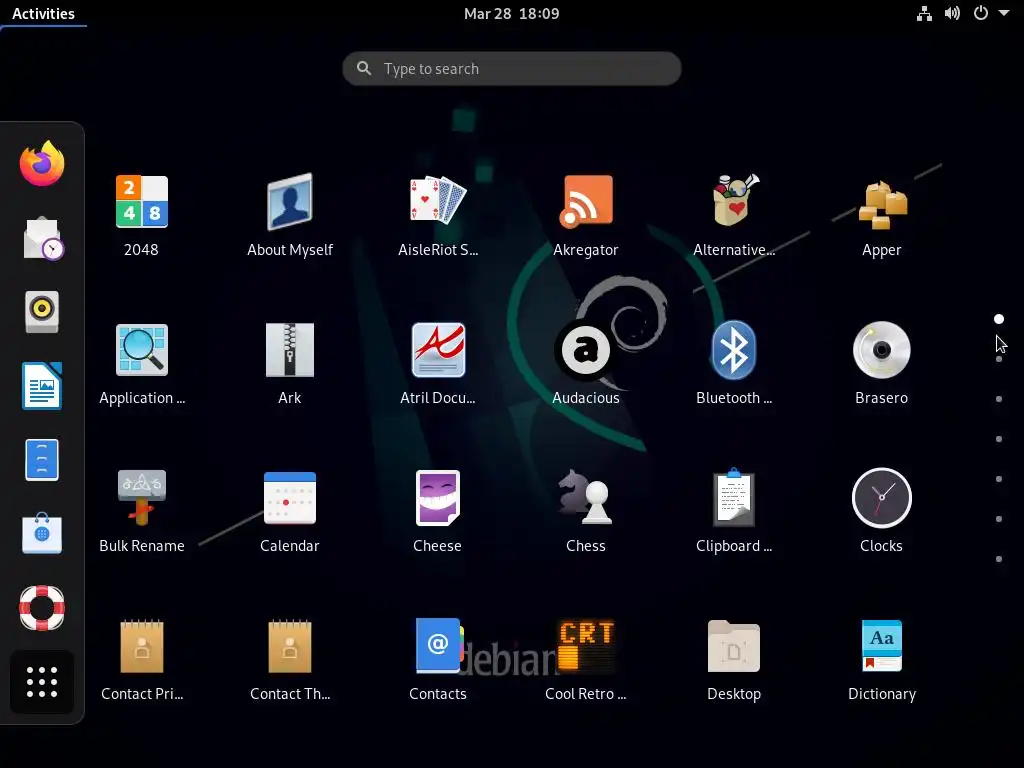This screenshot has height=768, width=1024.
Task: Open Cool Retro Term terminal
Action: [586, 646]
